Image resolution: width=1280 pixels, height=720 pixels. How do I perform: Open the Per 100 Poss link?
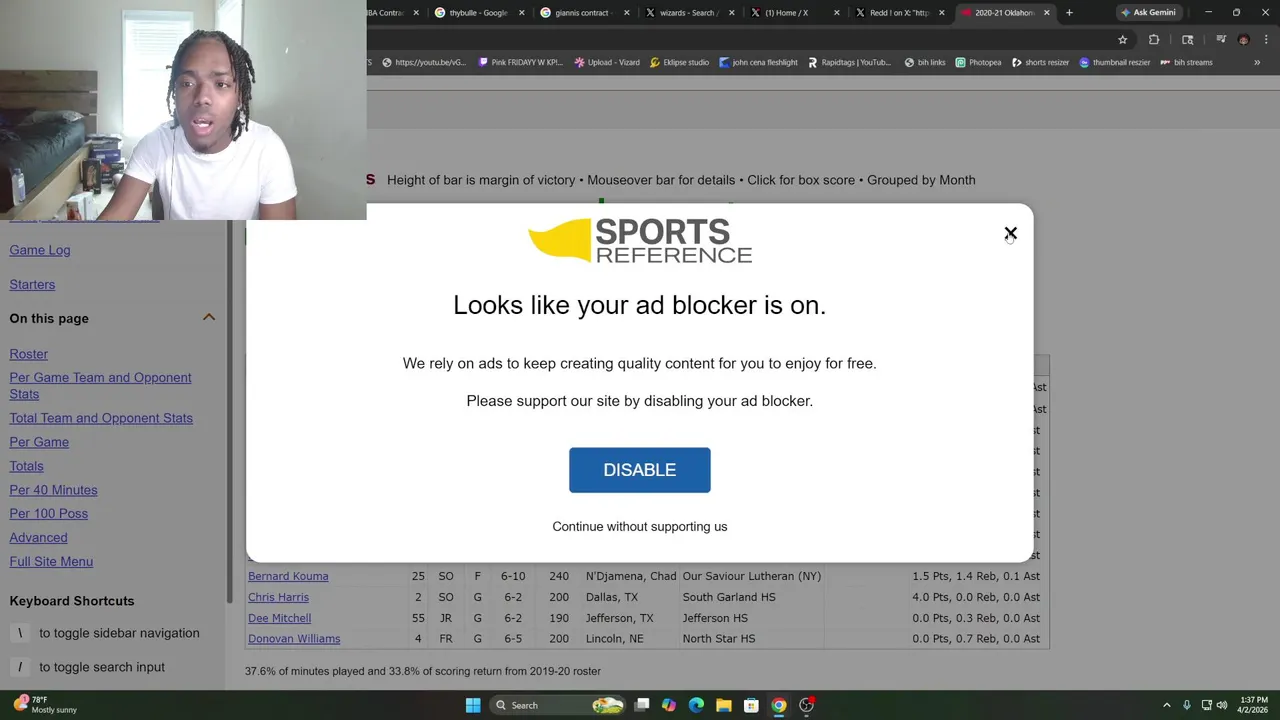click(49, 513)
